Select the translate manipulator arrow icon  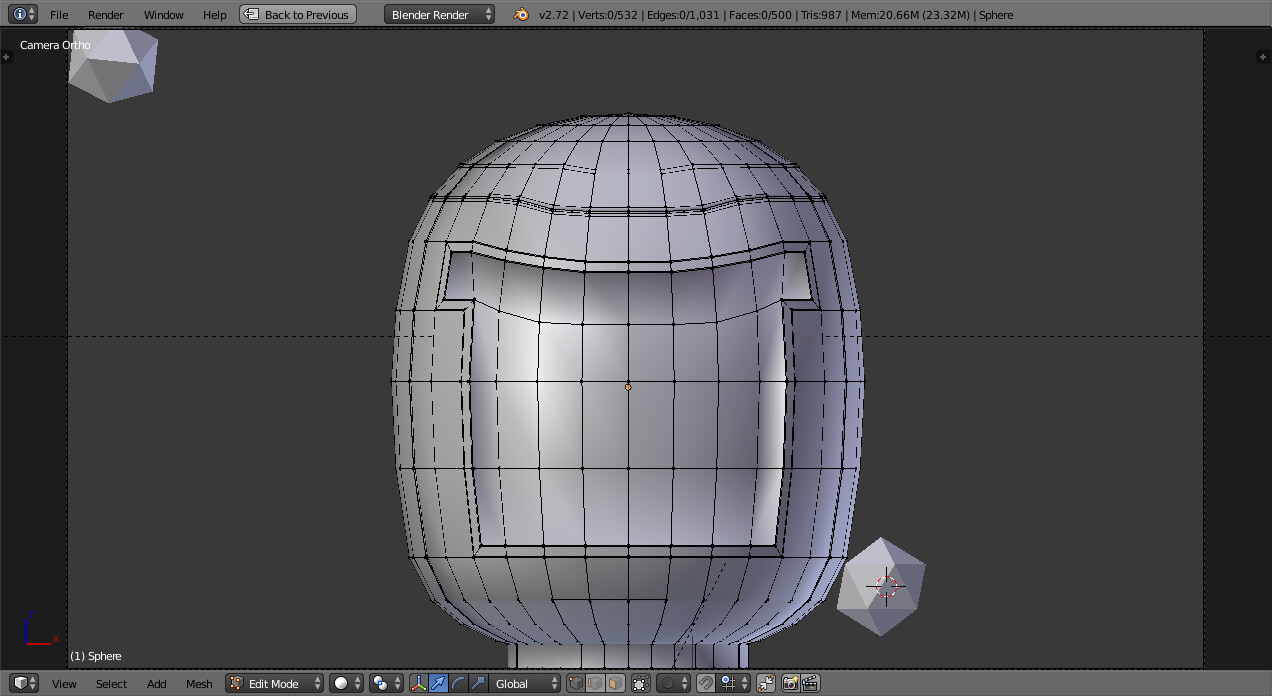click(x=438, y=683)
